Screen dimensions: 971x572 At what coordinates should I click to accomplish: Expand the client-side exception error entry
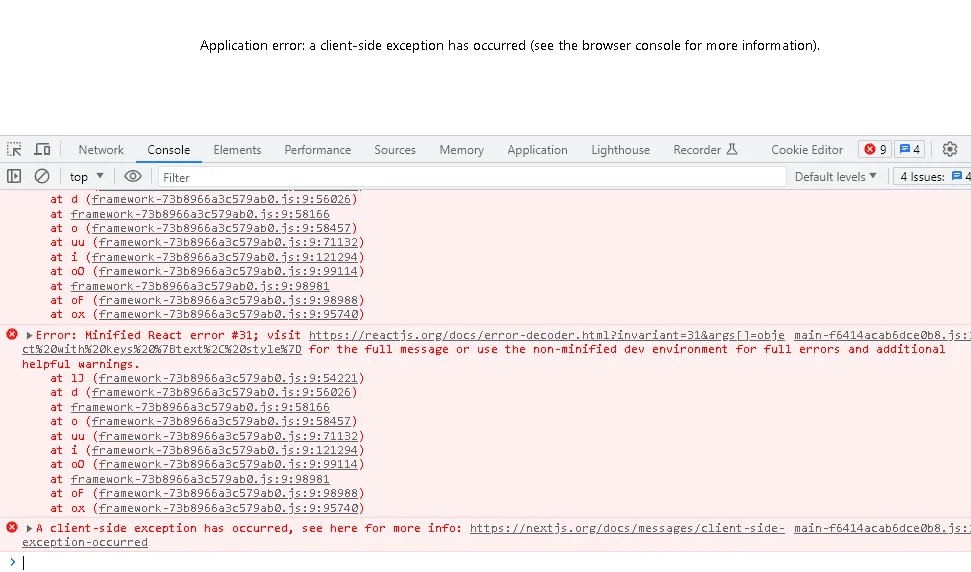(x=29, y=528)
